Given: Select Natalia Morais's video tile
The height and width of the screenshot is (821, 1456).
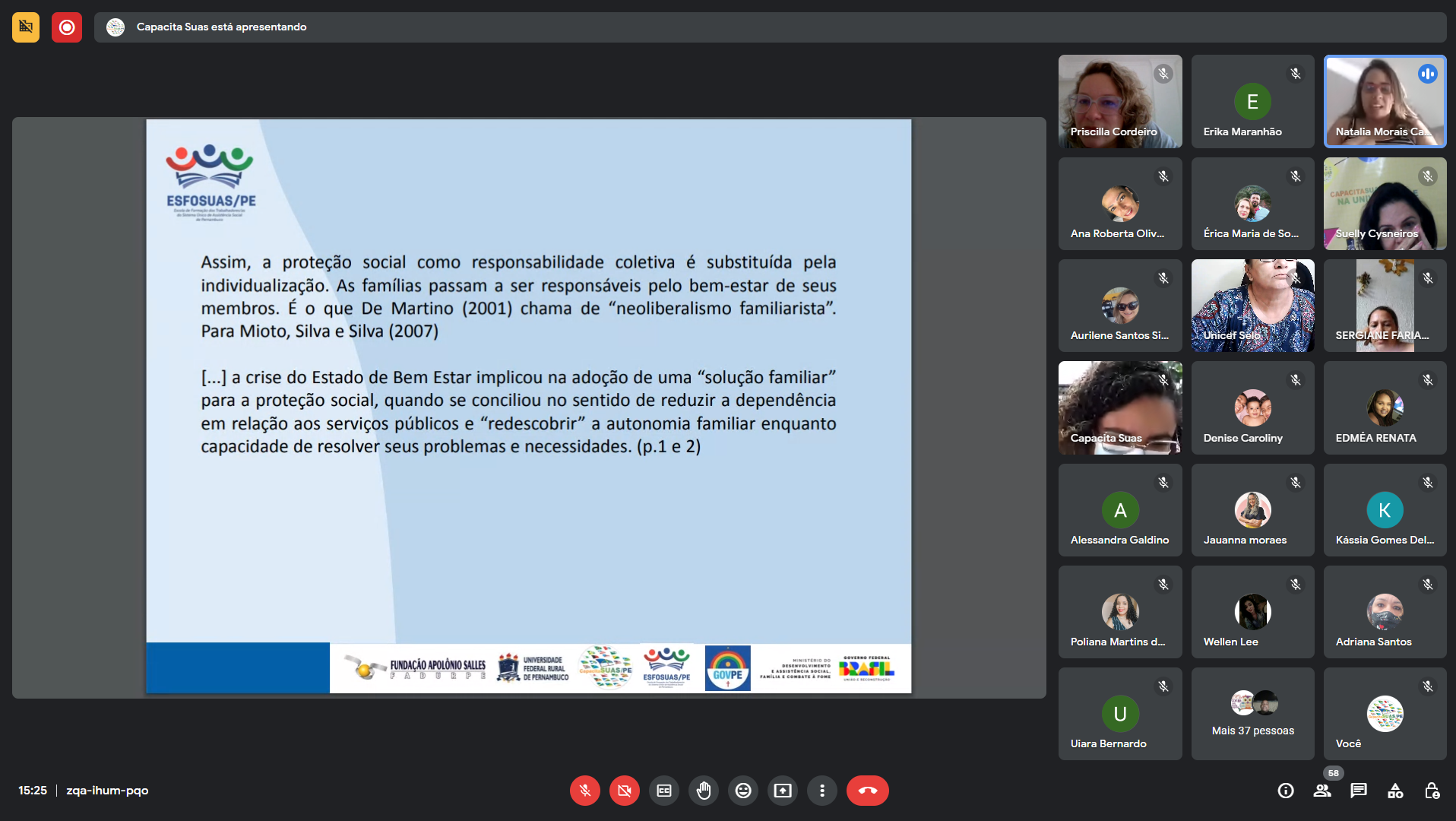Looking at the screenshot, I should click(x=1385, y=101).
